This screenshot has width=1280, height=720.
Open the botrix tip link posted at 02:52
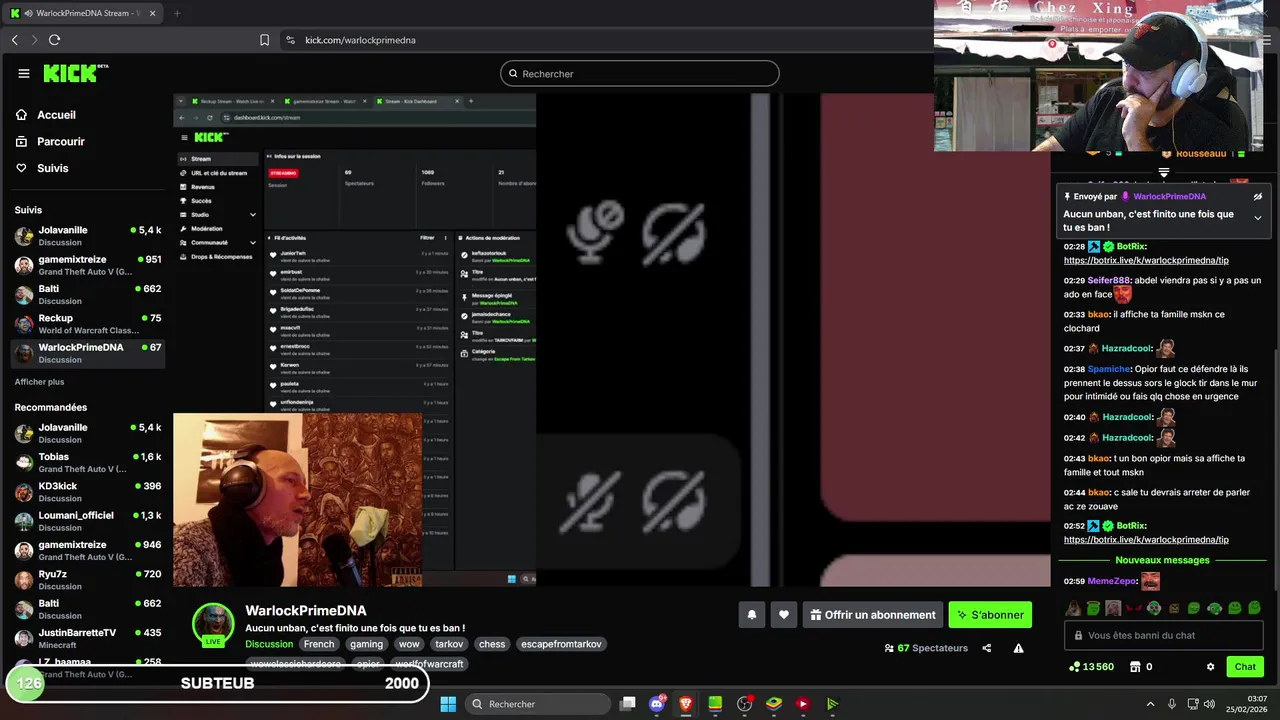(x=1146, y=540)
